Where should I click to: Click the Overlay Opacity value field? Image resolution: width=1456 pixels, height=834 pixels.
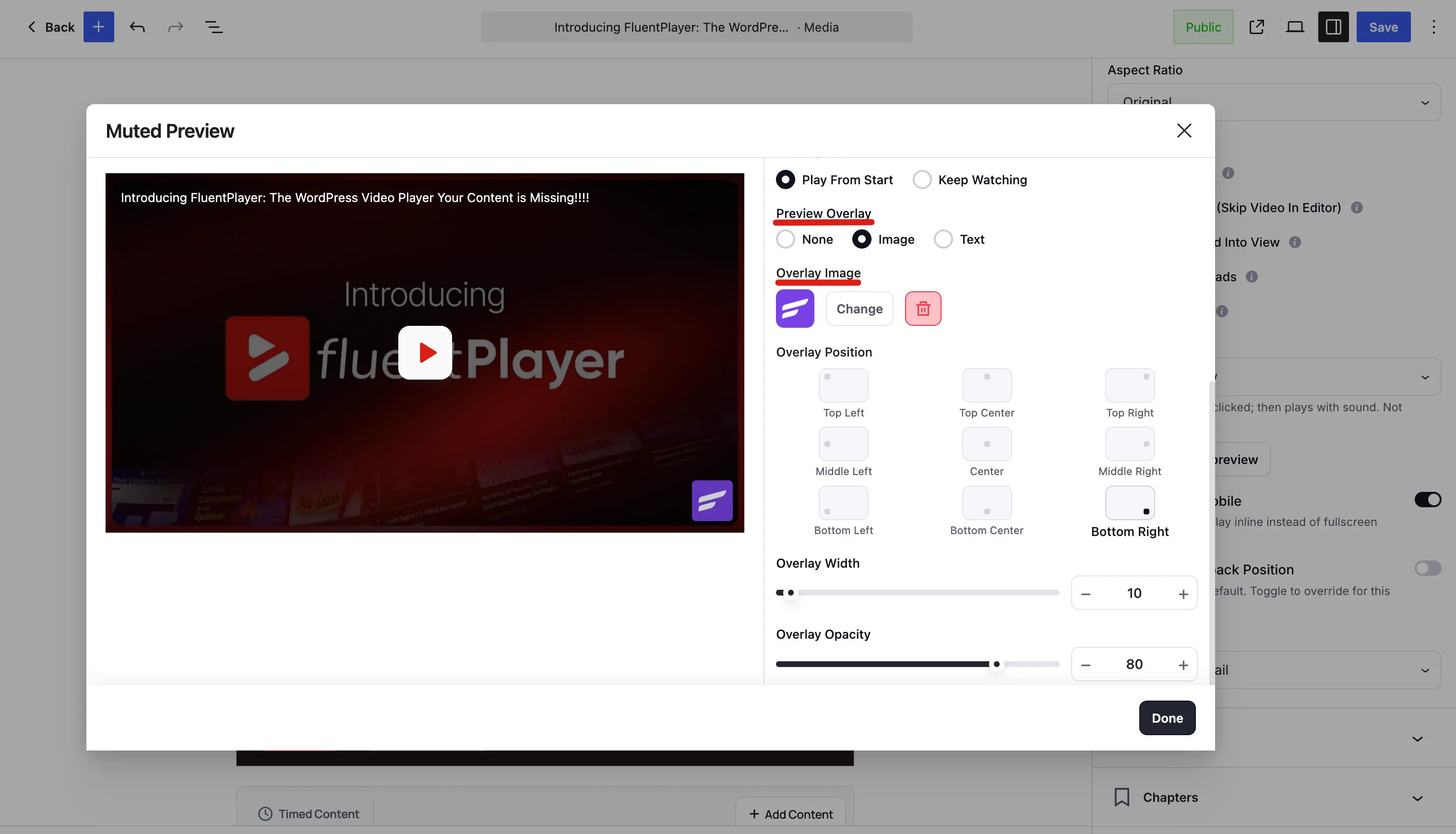tap(1134, 664)
